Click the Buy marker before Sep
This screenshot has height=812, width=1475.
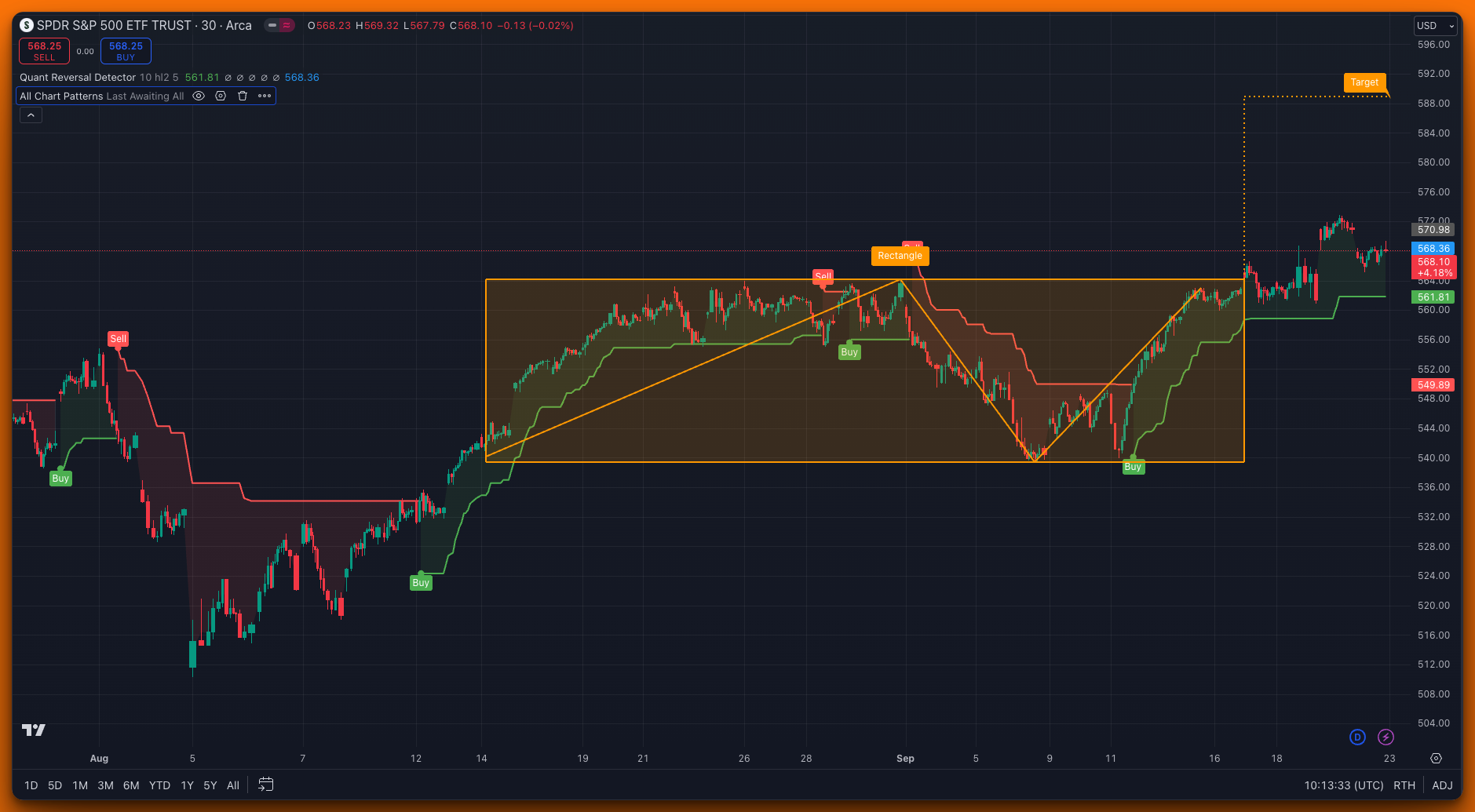coord(849,352)
